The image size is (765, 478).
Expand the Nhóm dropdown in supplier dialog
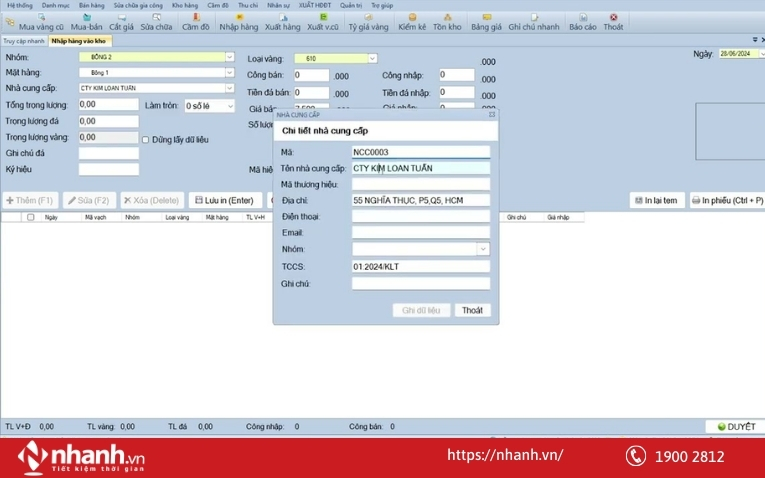(483, 249)
